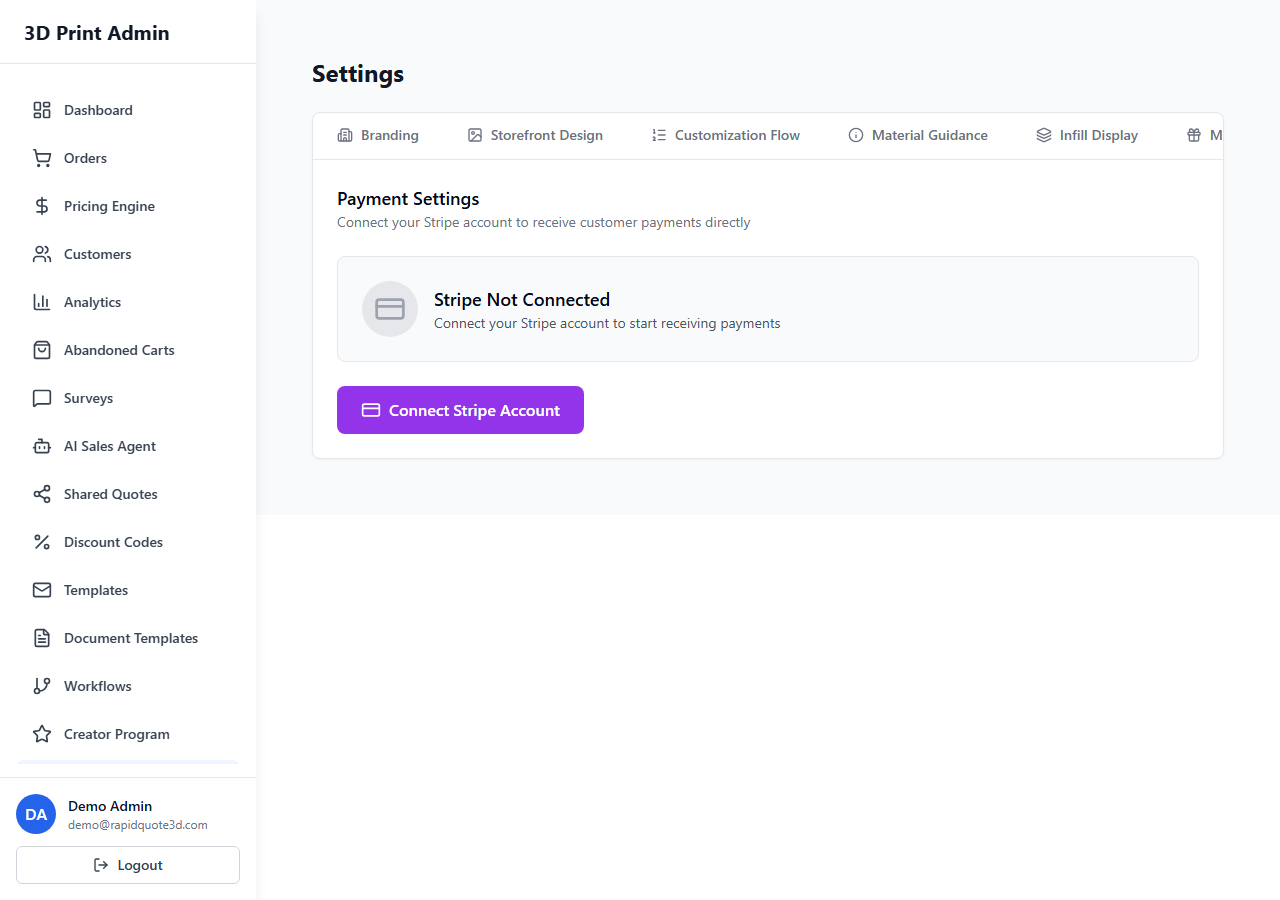Navigate to Customers
Viewport: 1280px width, 900px height.
[128, 254]
